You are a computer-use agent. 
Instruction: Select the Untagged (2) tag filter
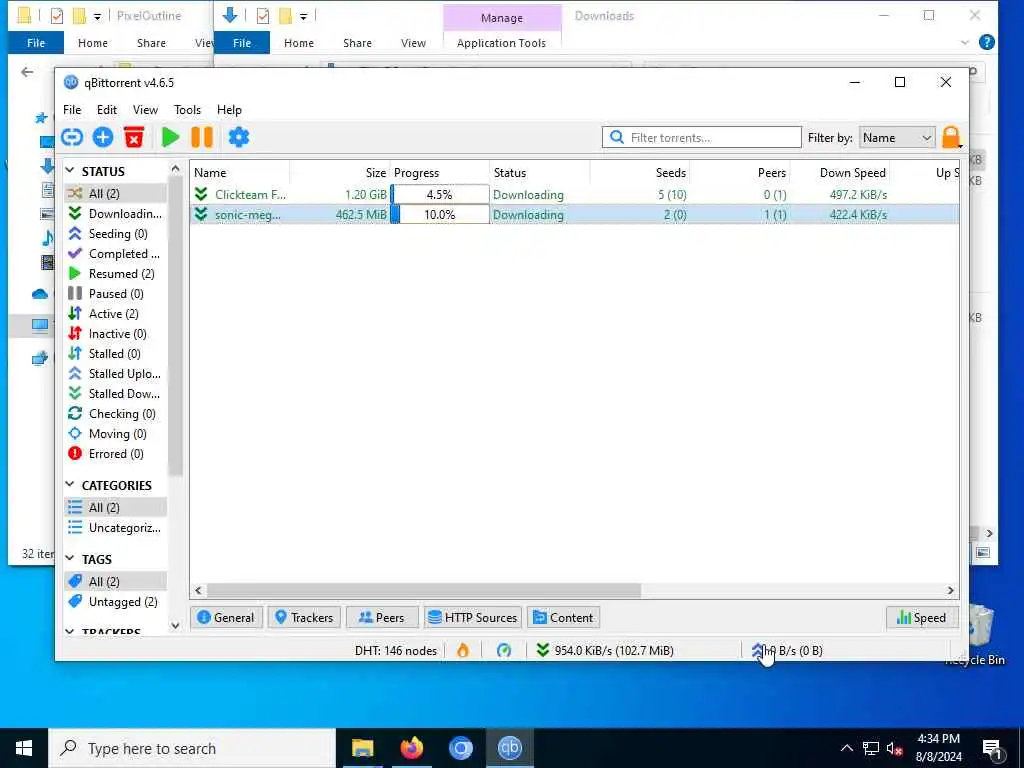(x=114, y=602)
